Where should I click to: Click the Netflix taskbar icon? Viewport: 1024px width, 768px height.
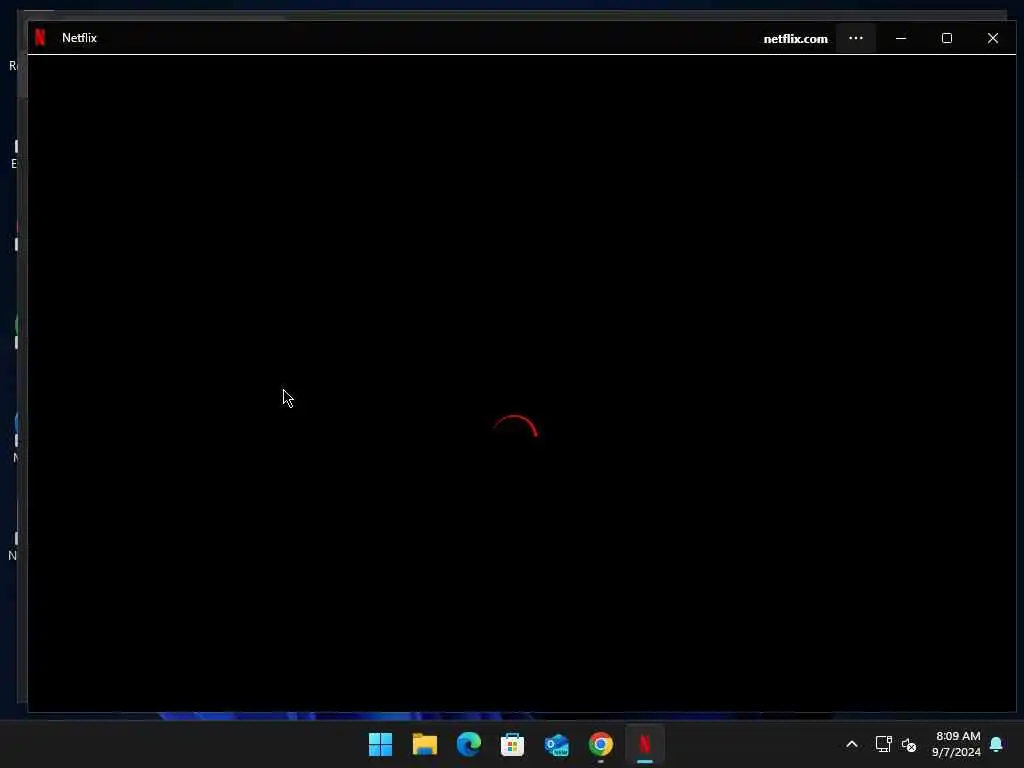645,744
